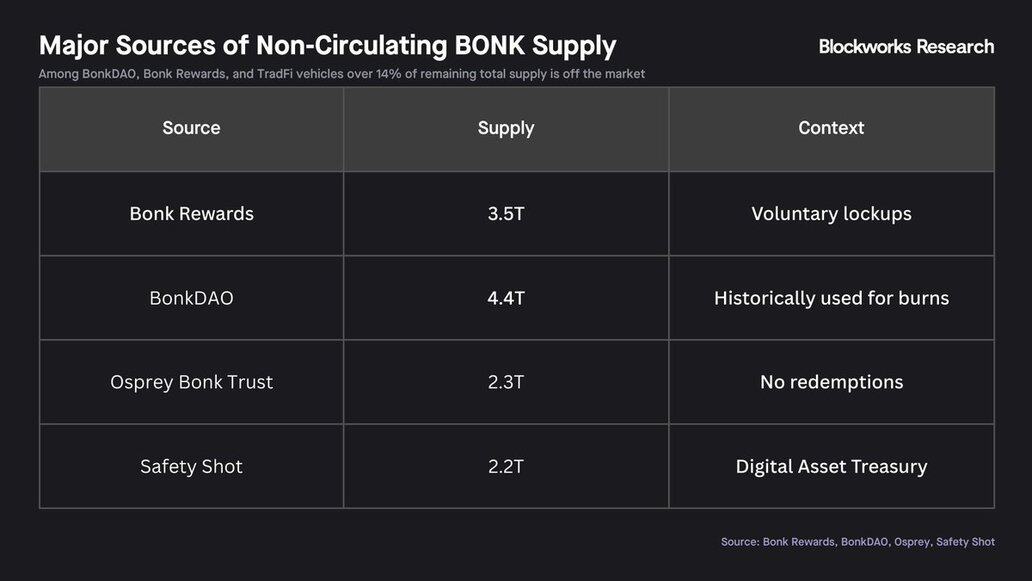
Task: Click the Osprey Bonk Trust cell
Action: [191, 382]
